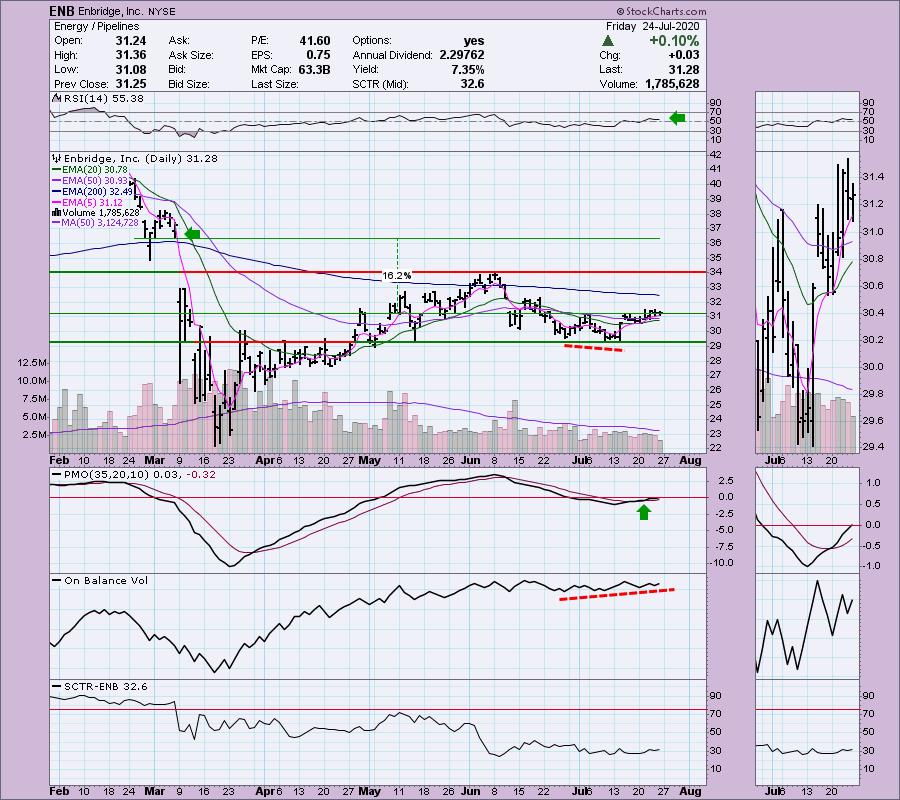Select the red dashed trendline under July prices
The image size is (900, 800).
click(593, 348)
